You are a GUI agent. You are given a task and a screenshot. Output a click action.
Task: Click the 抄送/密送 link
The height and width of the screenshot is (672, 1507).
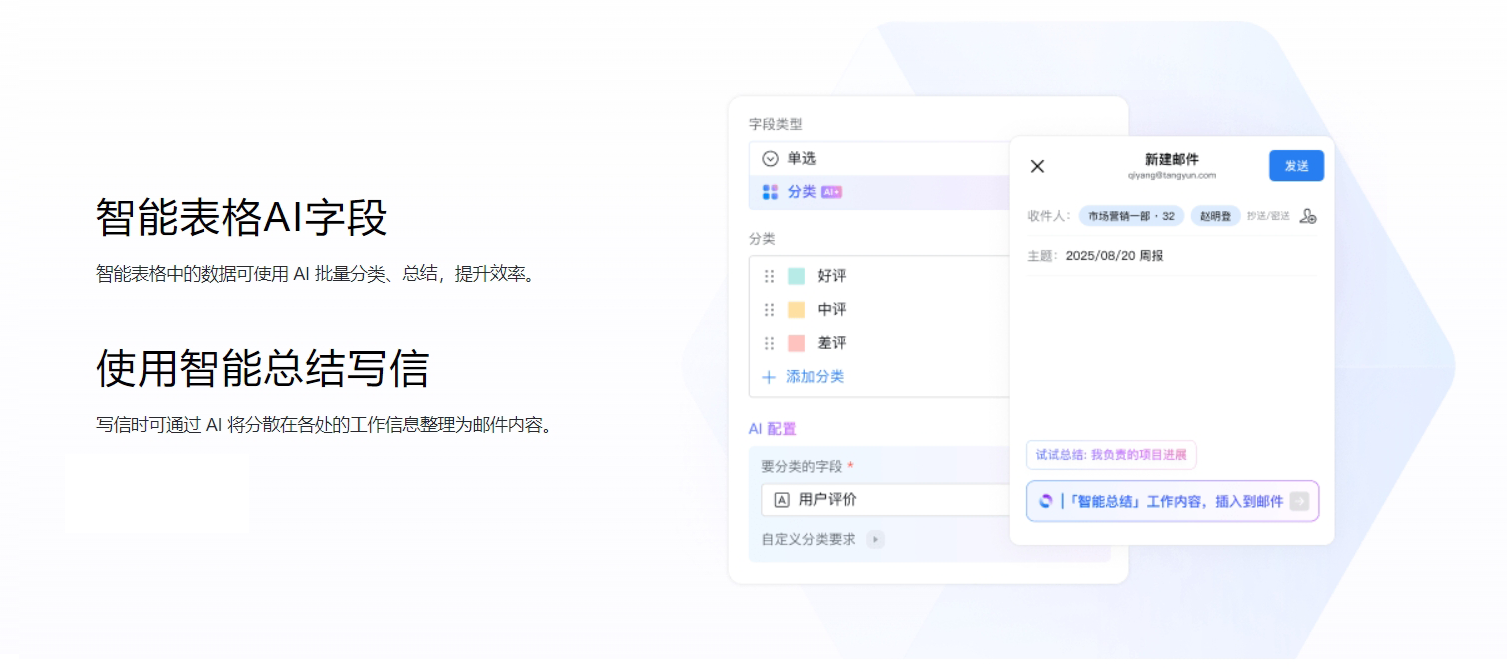click(1268, 216)
